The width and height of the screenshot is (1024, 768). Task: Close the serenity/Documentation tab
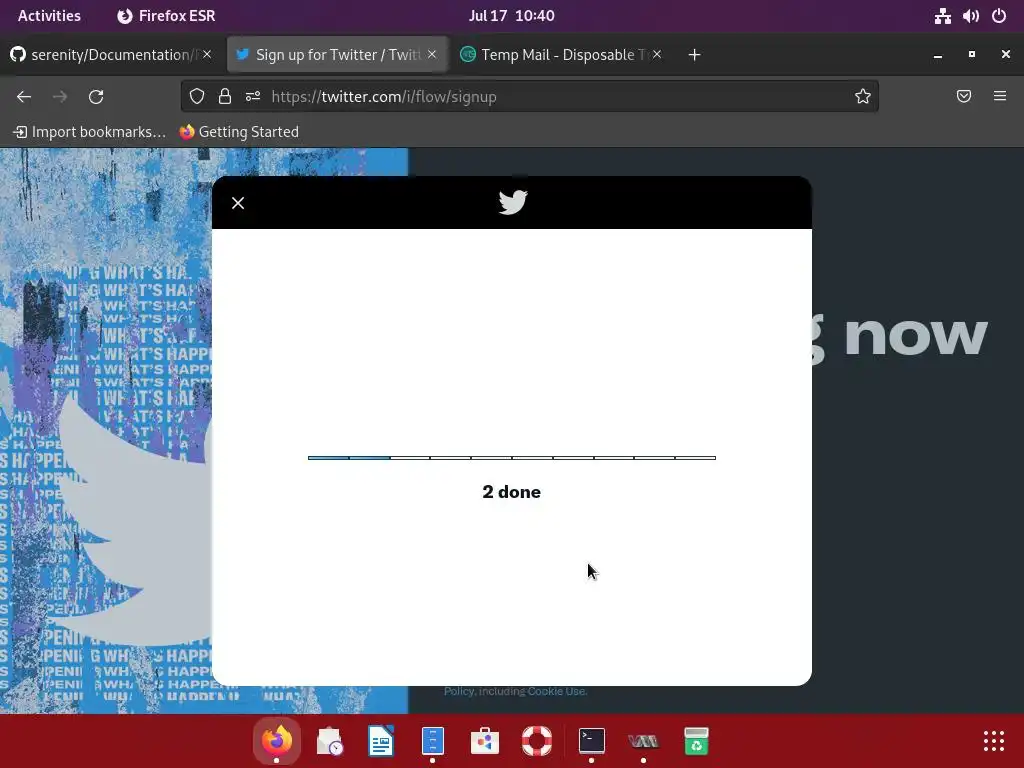click(x=207, y=55)
